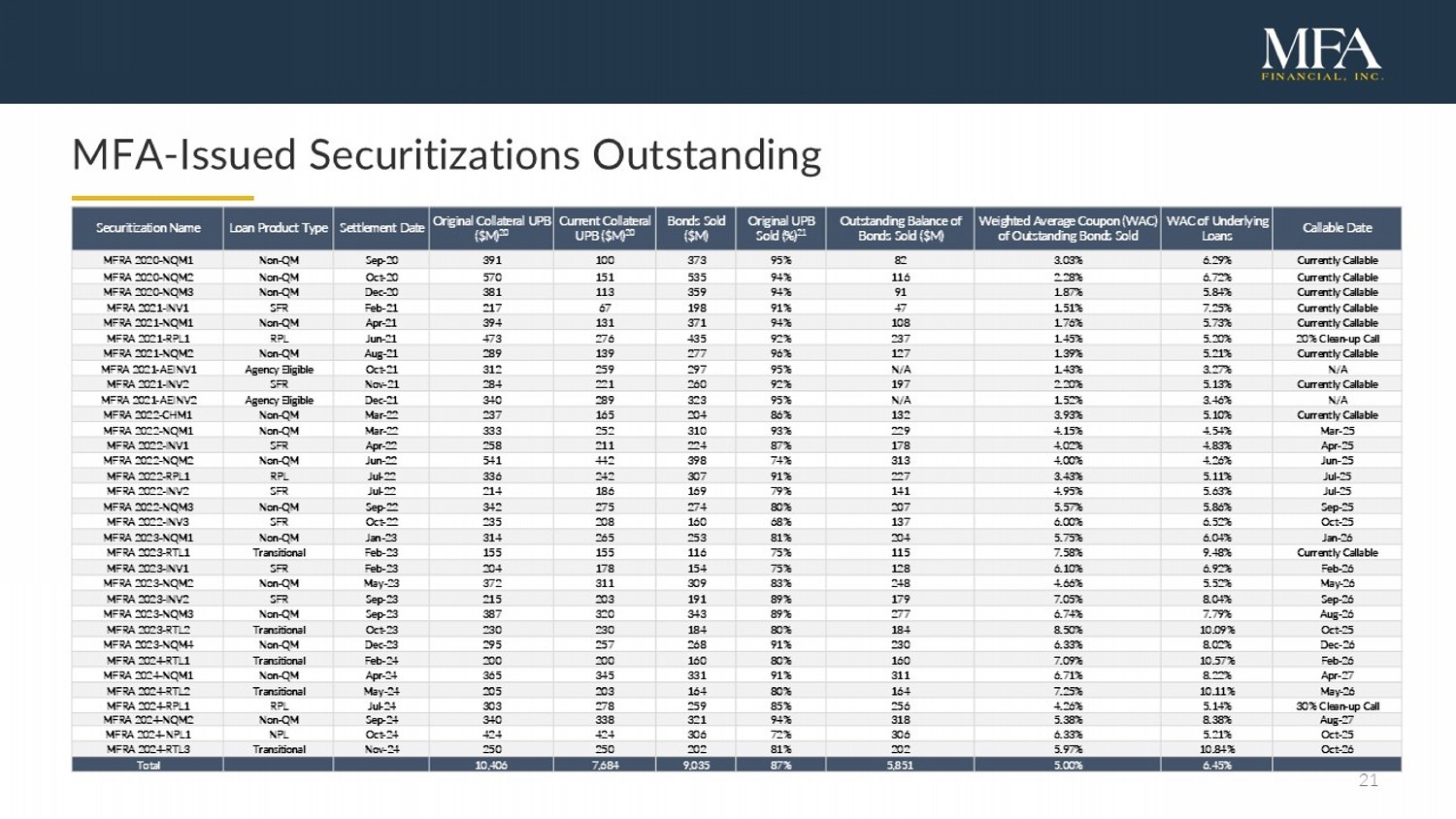Click the MFRA 2024-RTL3 row name
This screenshot has height=819, width=1456.
(149, 749)
